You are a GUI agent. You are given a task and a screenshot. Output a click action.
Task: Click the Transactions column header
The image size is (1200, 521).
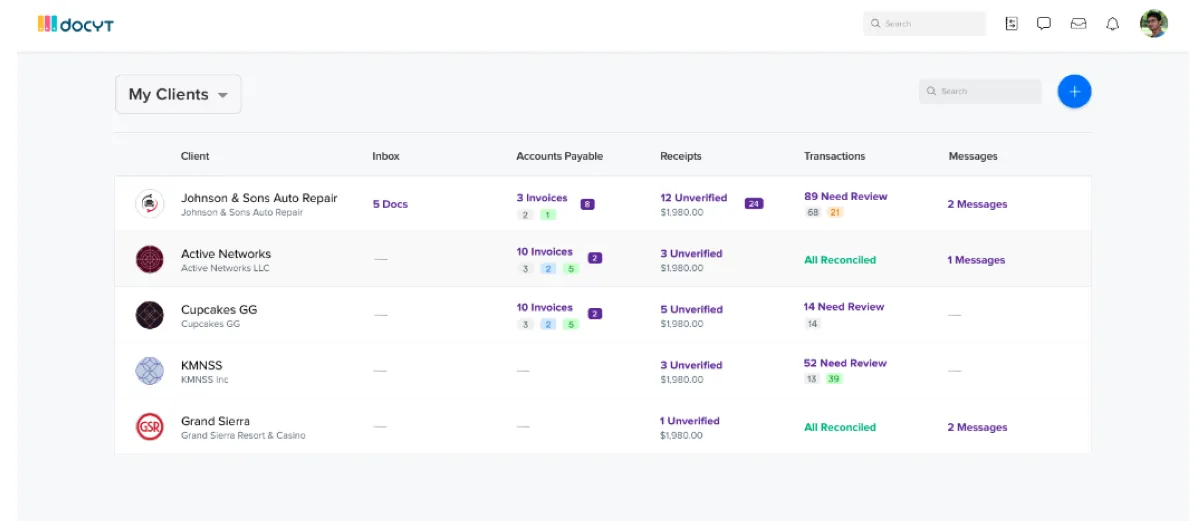(834, 156)
